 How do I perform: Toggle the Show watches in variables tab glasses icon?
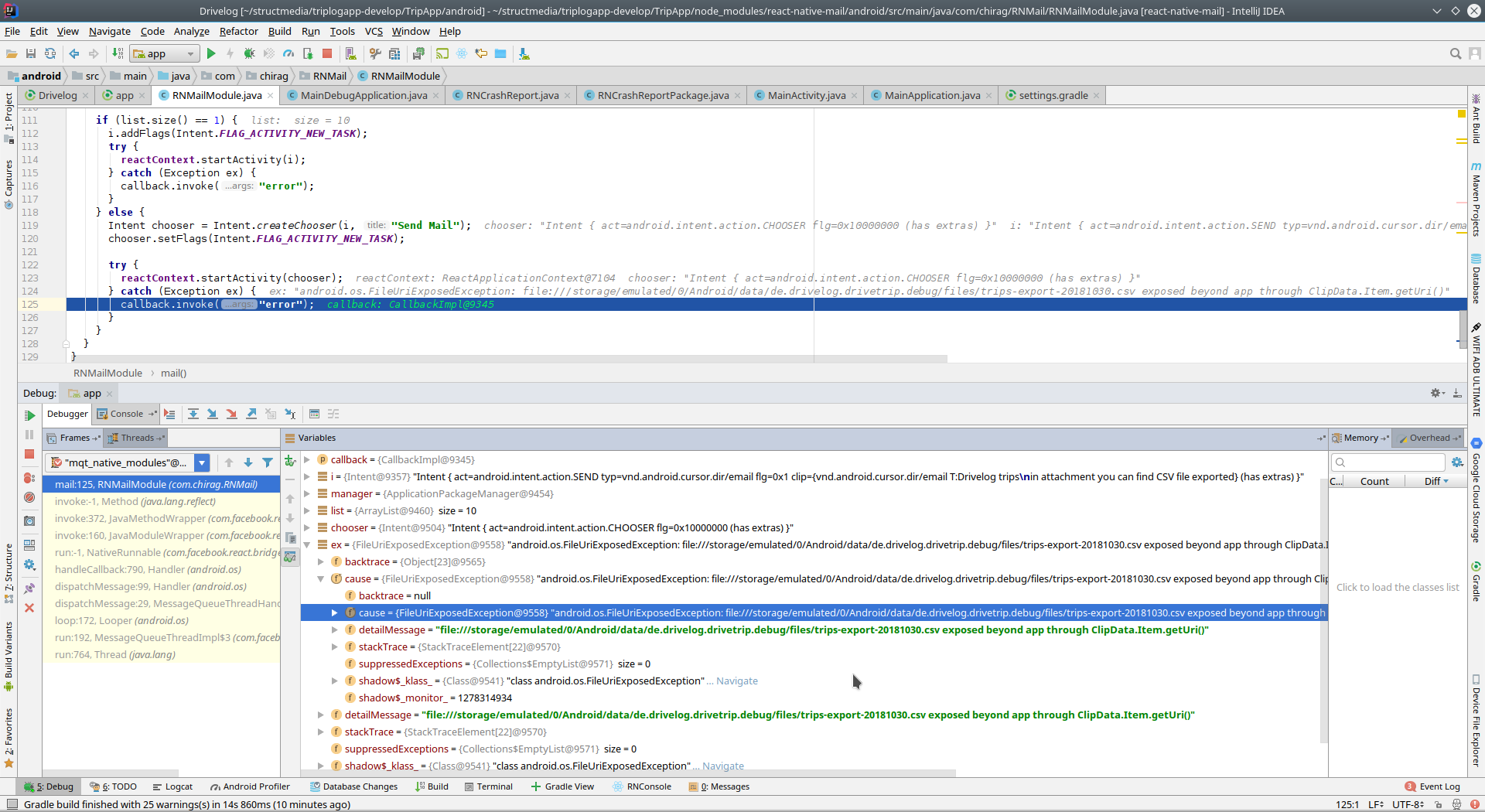click(290, 557)
